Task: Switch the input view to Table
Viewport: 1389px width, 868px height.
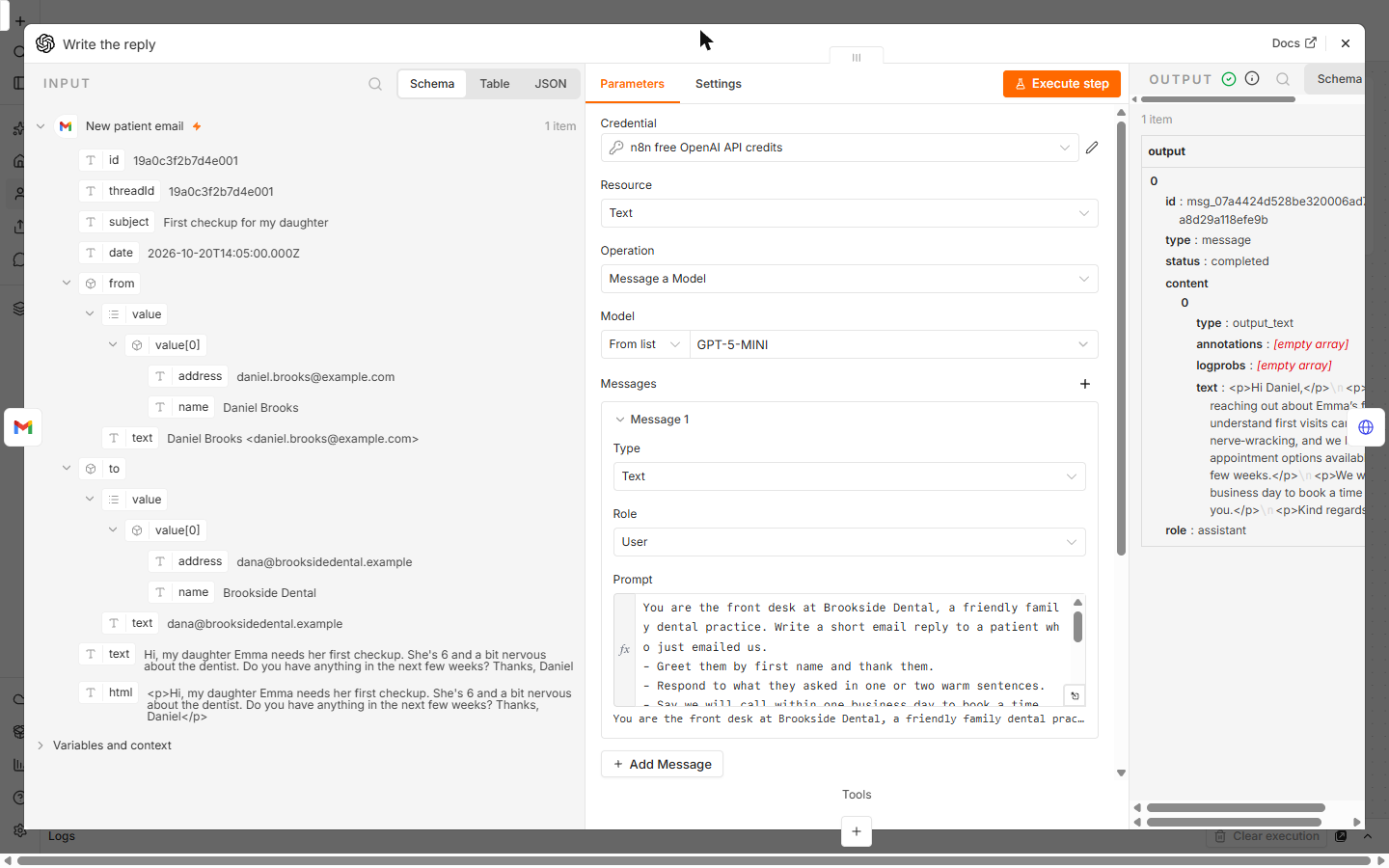Action: pos(494,84)
